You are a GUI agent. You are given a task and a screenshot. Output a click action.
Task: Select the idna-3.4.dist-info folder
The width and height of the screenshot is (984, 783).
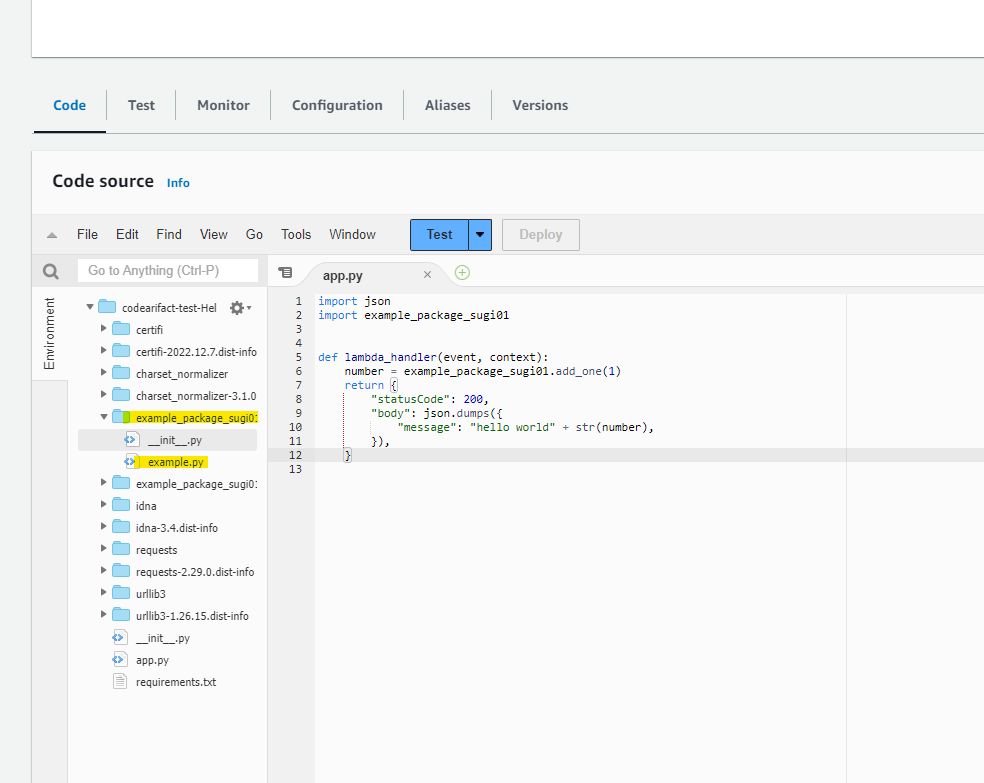tap(176, 528)
